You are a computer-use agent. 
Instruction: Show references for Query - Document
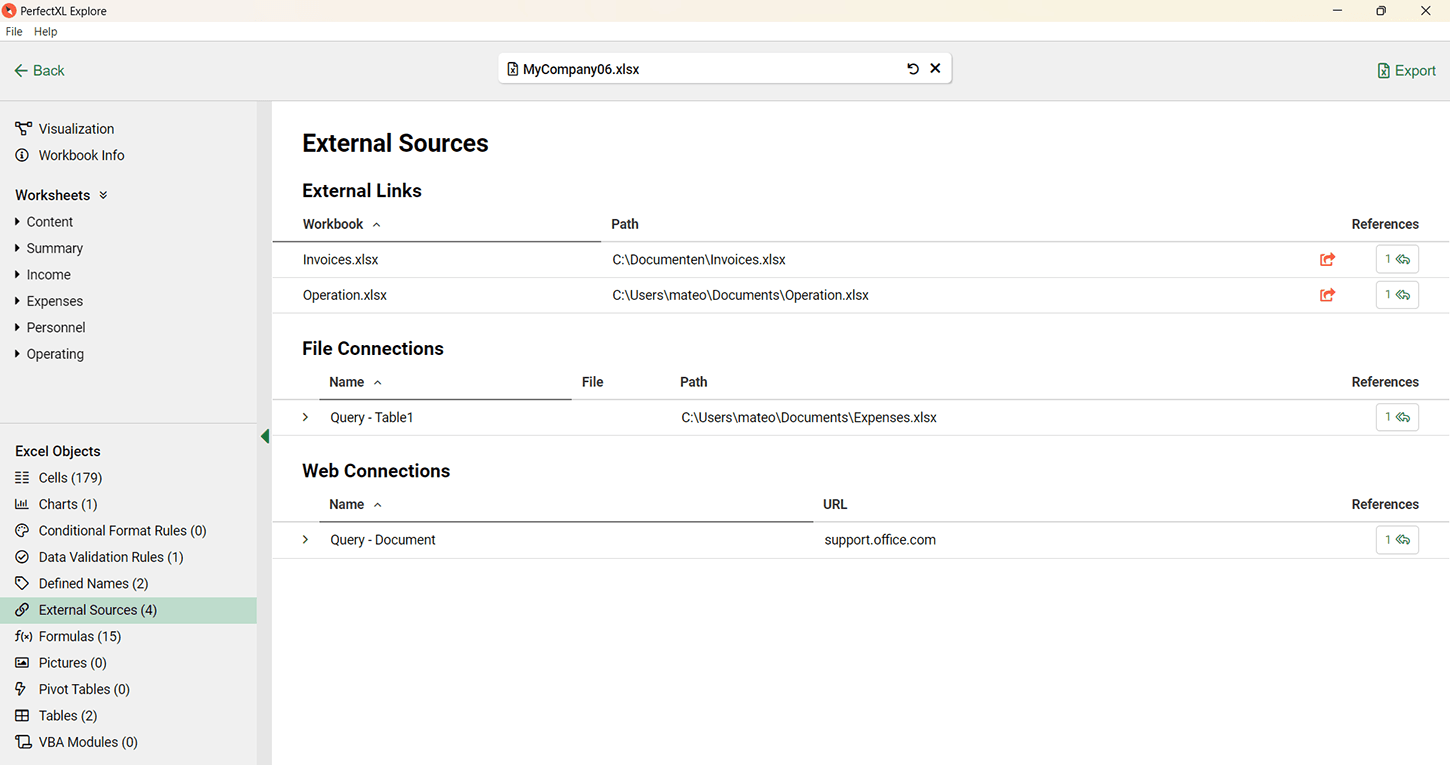1397,540
